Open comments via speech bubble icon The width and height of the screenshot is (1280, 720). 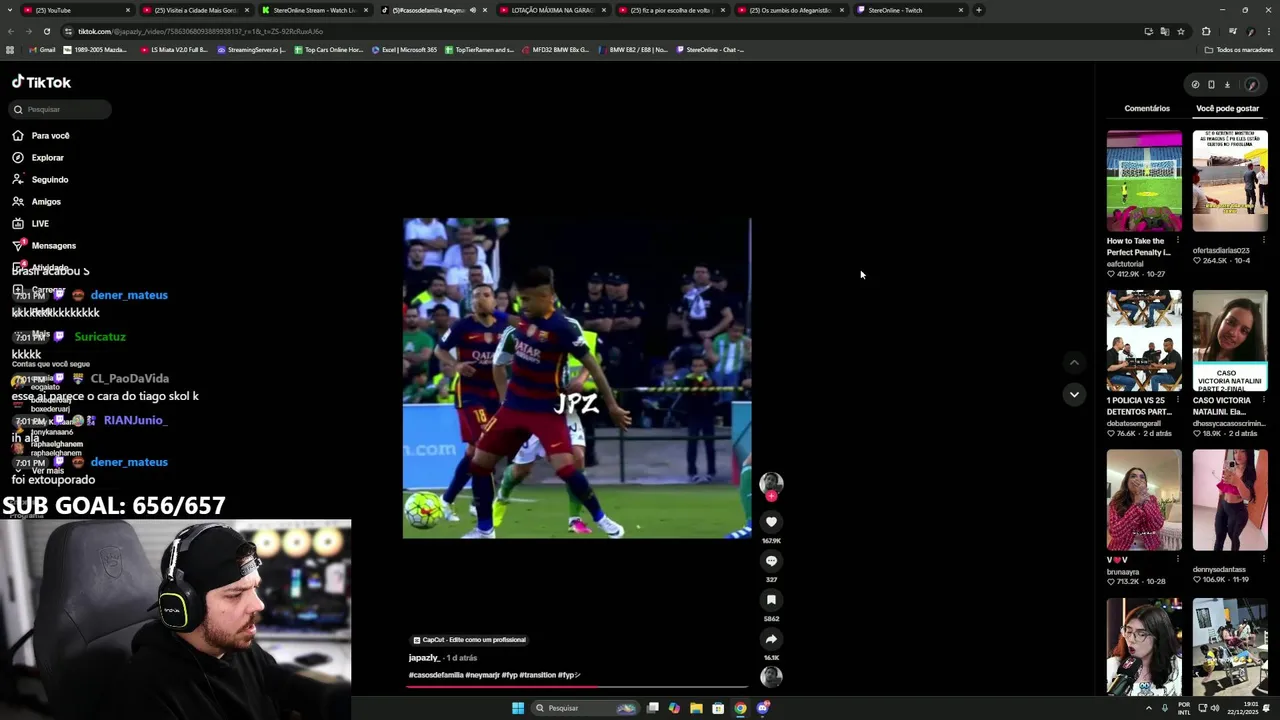click(771, 561)
